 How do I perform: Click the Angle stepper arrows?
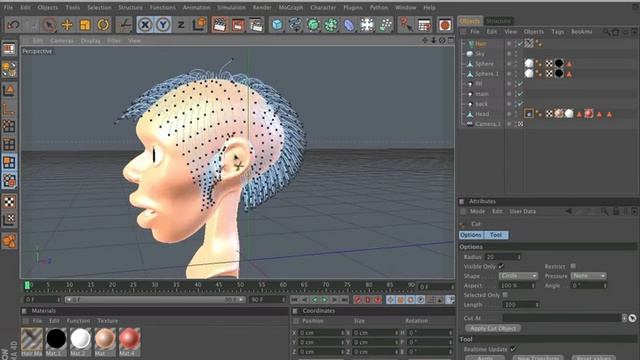pyautogui.click(x=605, y=286)
